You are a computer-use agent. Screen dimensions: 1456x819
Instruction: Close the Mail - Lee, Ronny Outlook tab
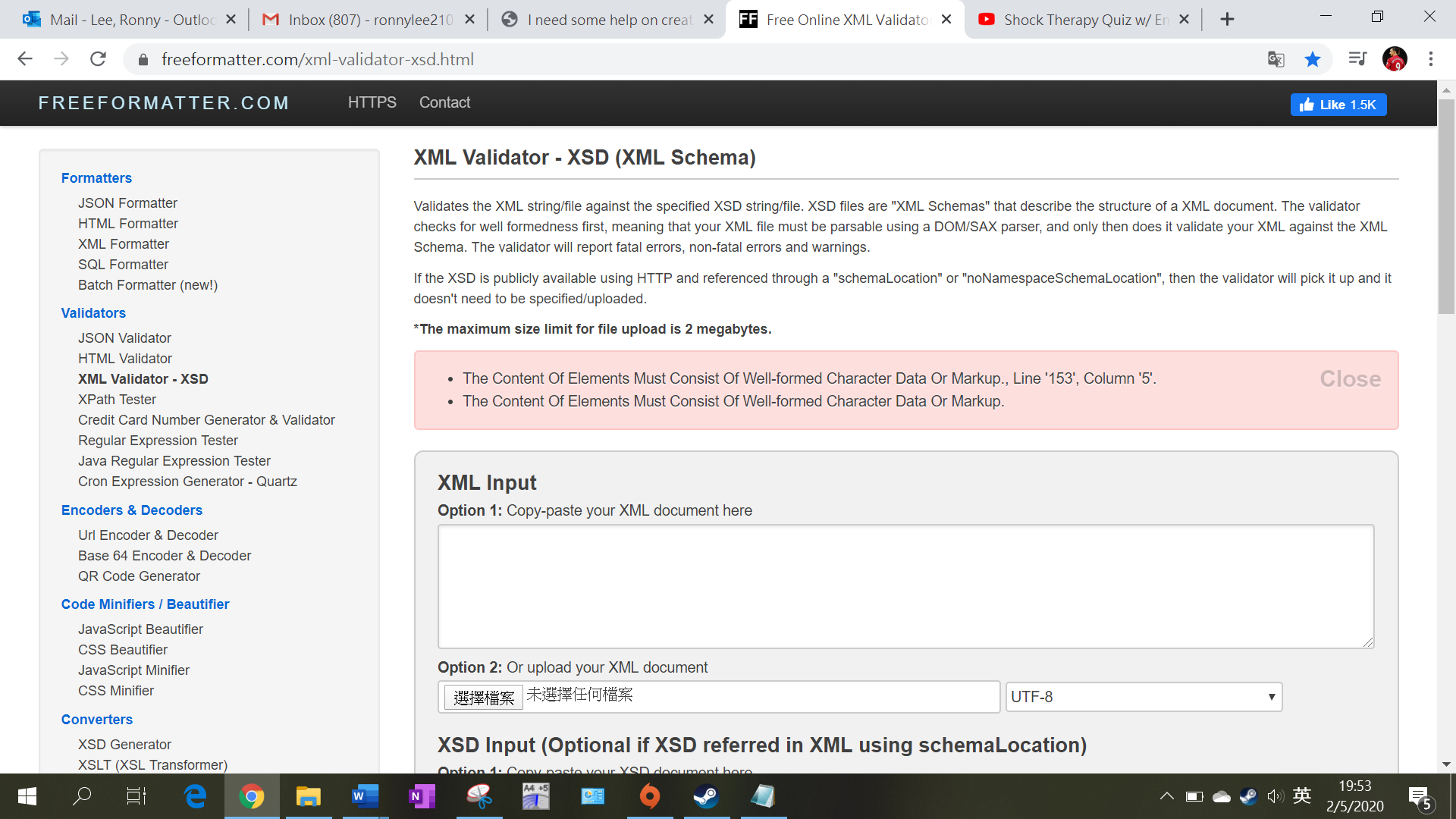tap(231, 20)
